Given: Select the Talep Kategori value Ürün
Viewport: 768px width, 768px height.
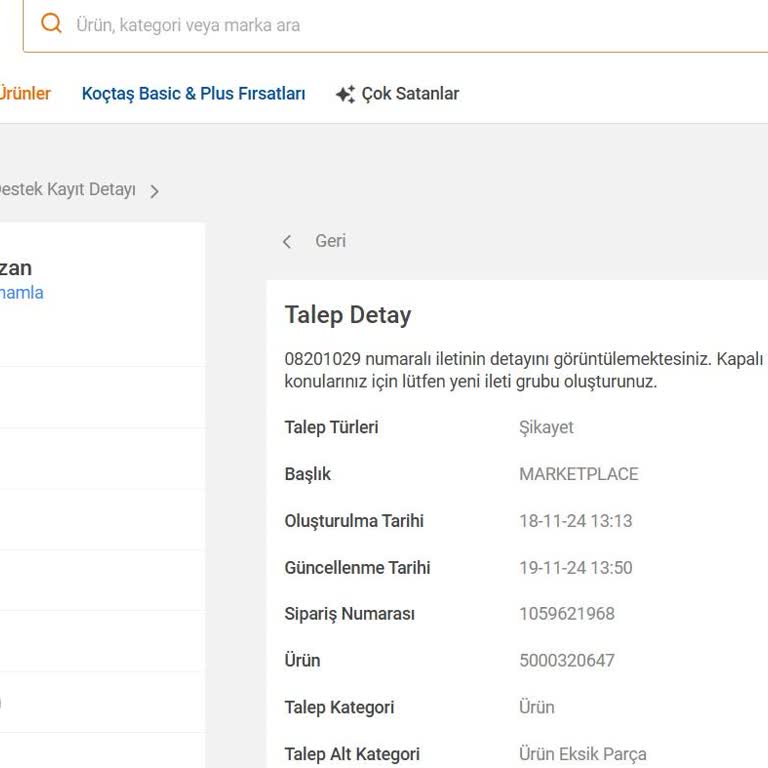Looking at the screenshot, I should pyautogui.click(x=537, y=707).
